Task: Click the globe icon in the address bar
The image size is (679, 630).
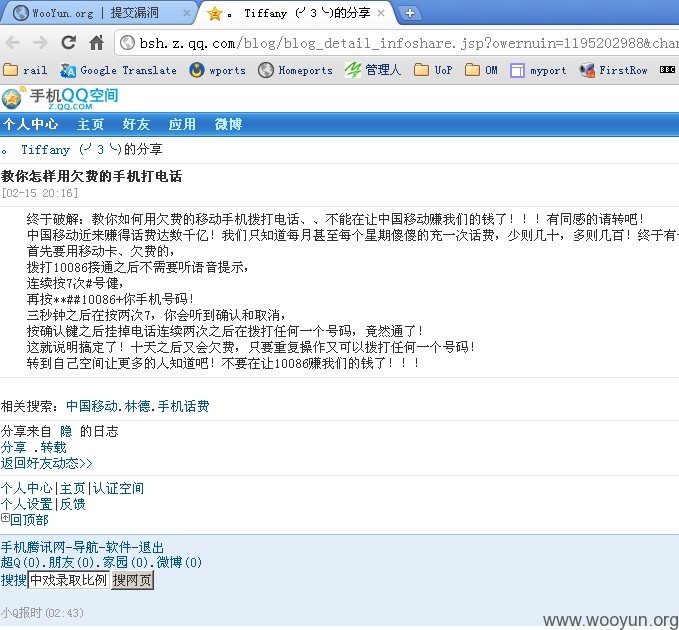Action: (127, 42)
